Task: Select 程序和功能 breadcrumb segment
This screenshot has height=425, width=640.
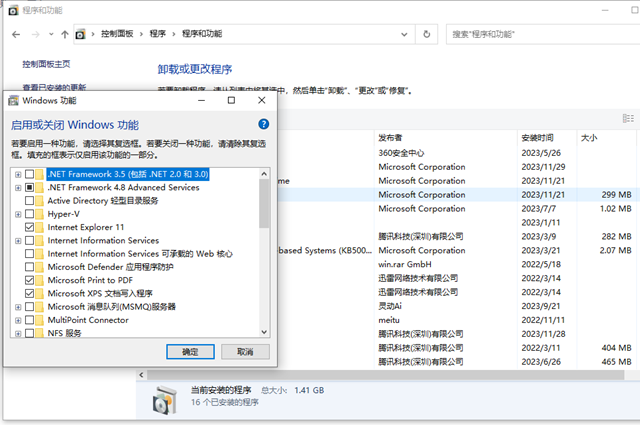Action: click(202, 34)
